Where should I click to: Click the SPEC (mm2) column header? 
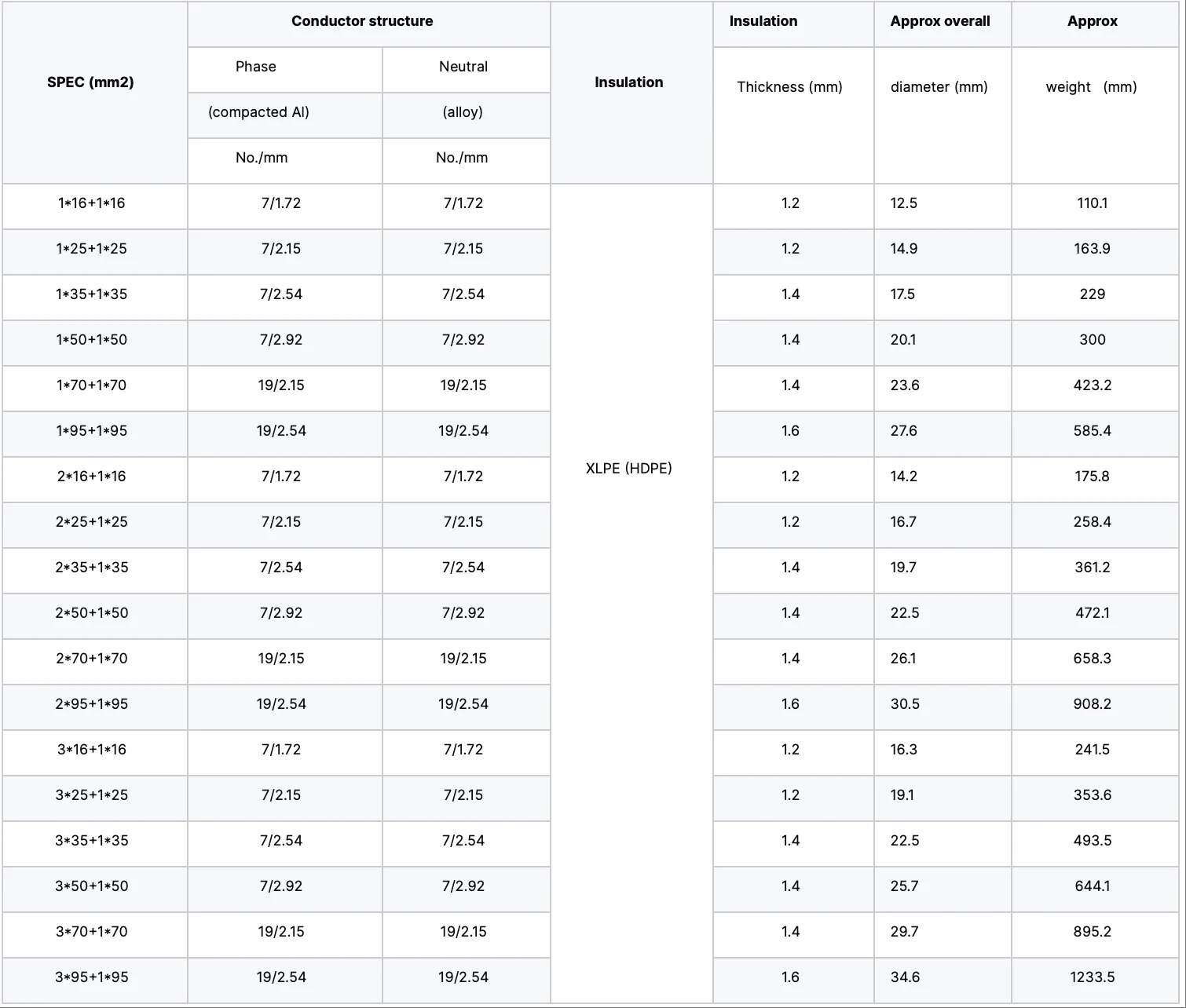point(90,82)
